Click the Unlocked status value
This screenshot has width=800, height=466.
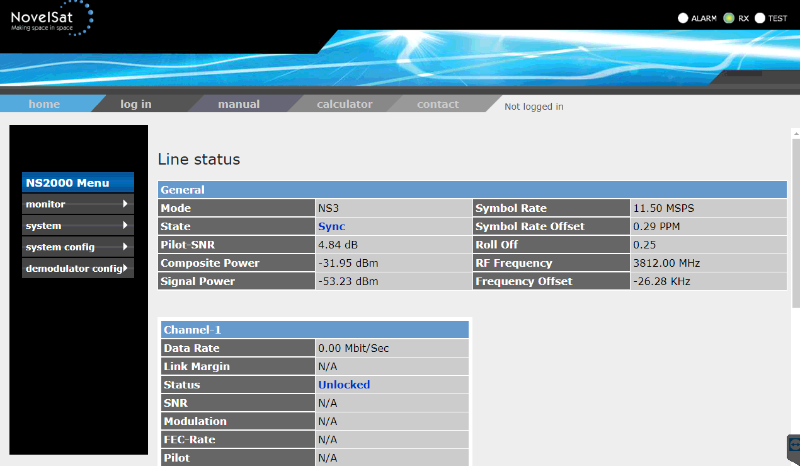click(x=344, y=385)
